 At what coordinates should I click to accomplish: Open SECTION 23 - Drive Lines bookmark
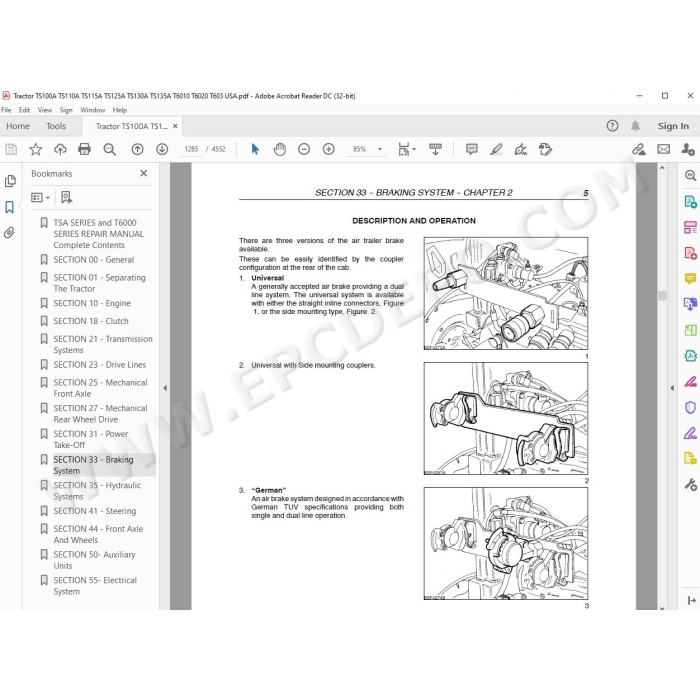(100, 365)
